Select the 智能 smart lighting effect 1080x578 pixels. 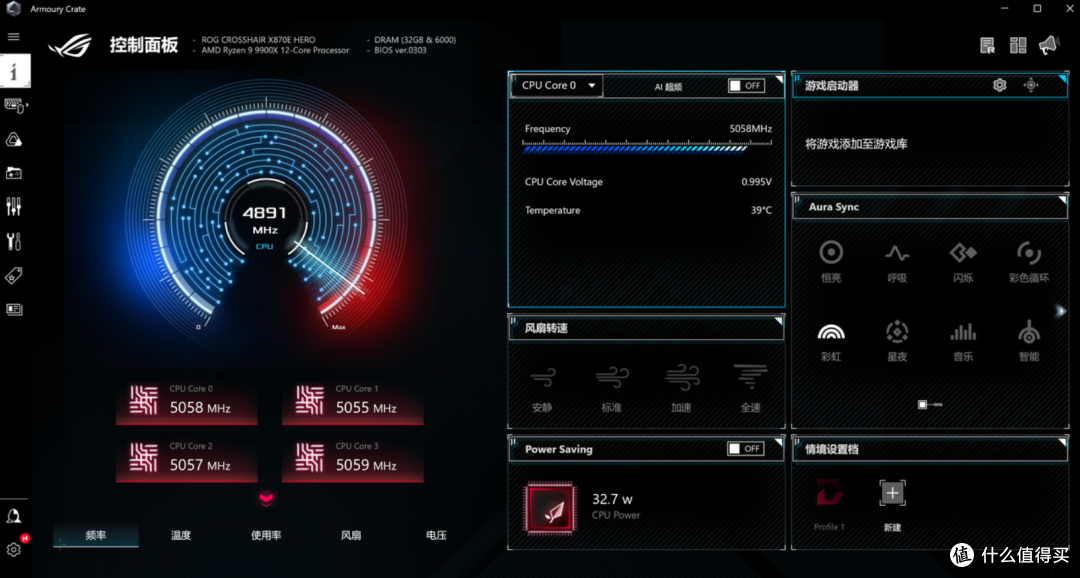click(x=1029, y=340)
